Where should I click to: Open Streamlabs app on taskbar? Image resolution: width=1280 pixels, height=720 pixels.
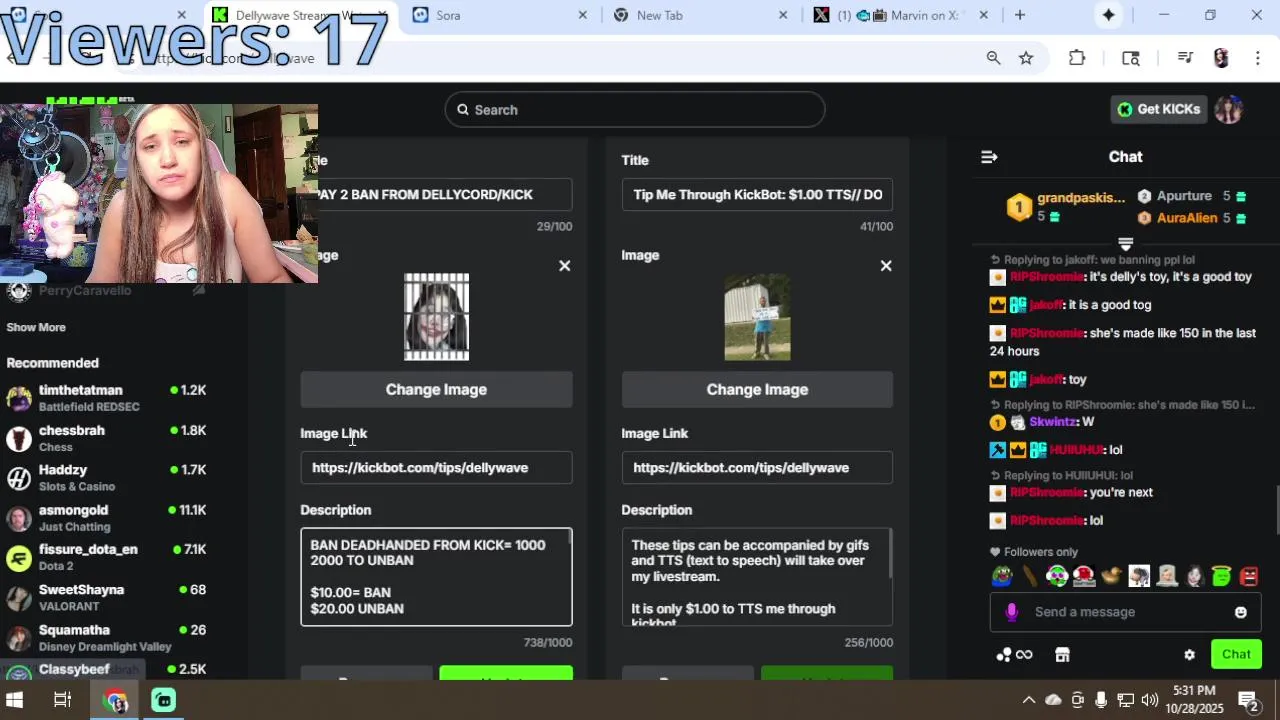[163, 700]
